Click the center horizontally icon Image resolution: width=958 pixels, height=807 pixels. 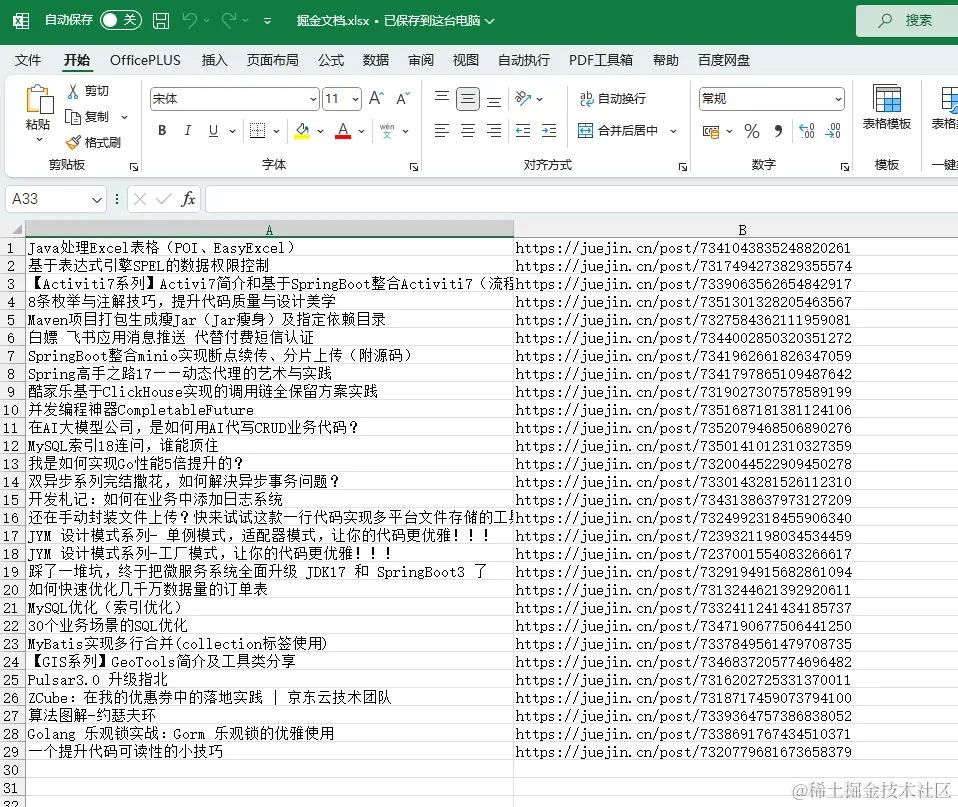[x=468, y=130]
